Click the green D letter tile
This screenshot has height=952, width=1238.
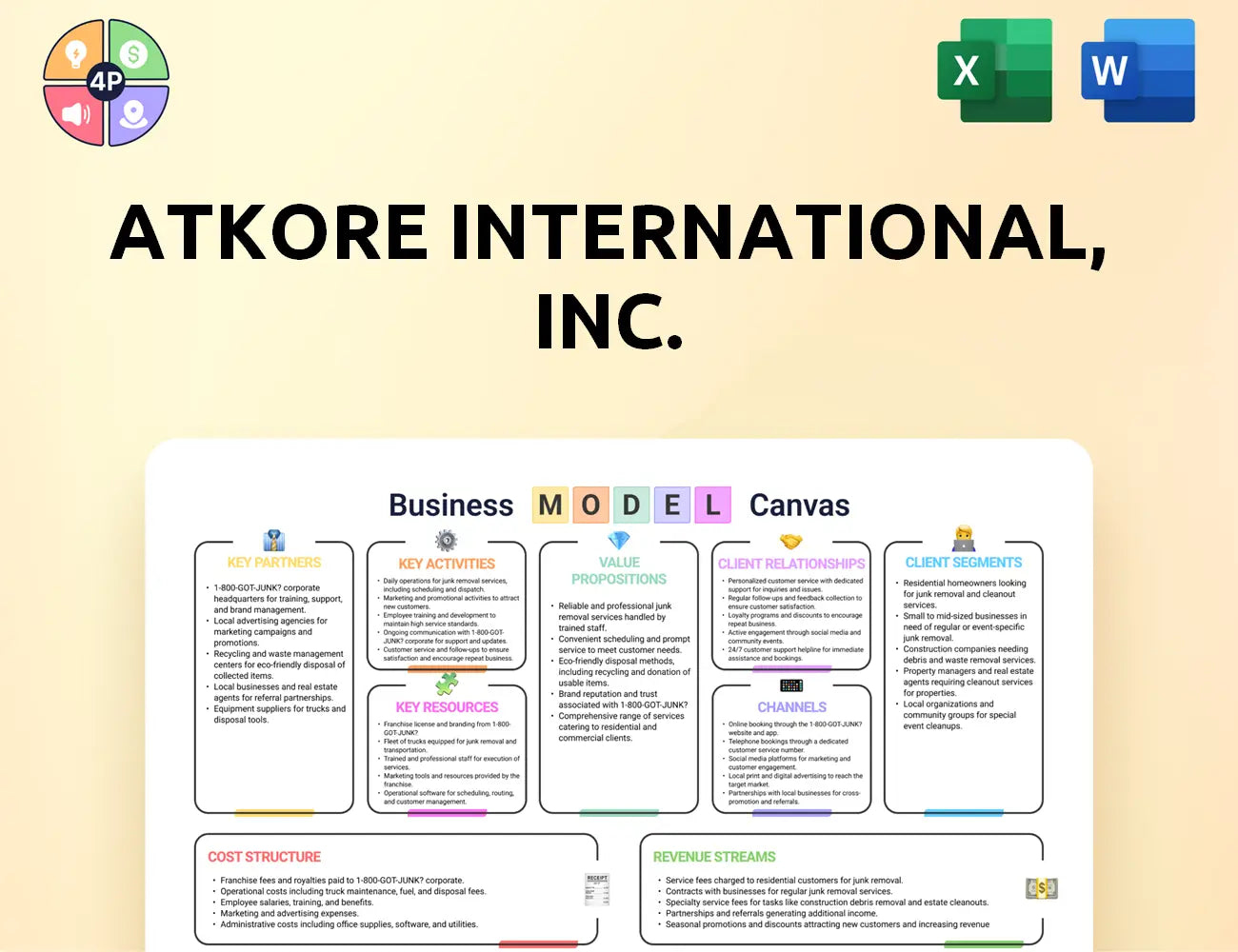tap(631, 505)
